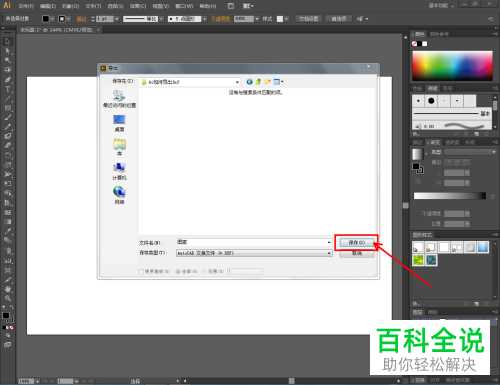
Task: Click the back arrow in the export dialog
Action: [249, 82]
